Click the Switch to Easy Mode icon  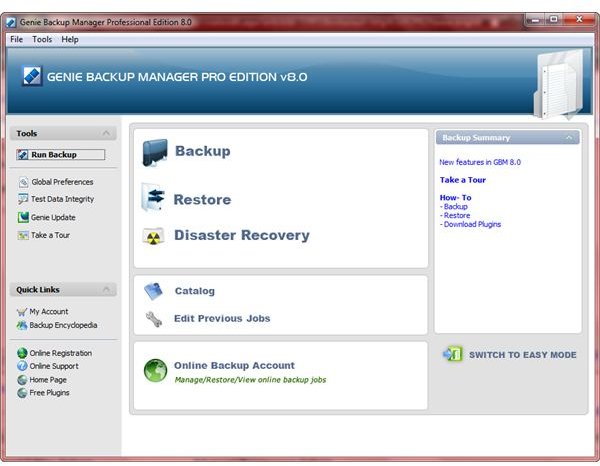[453, 354]
